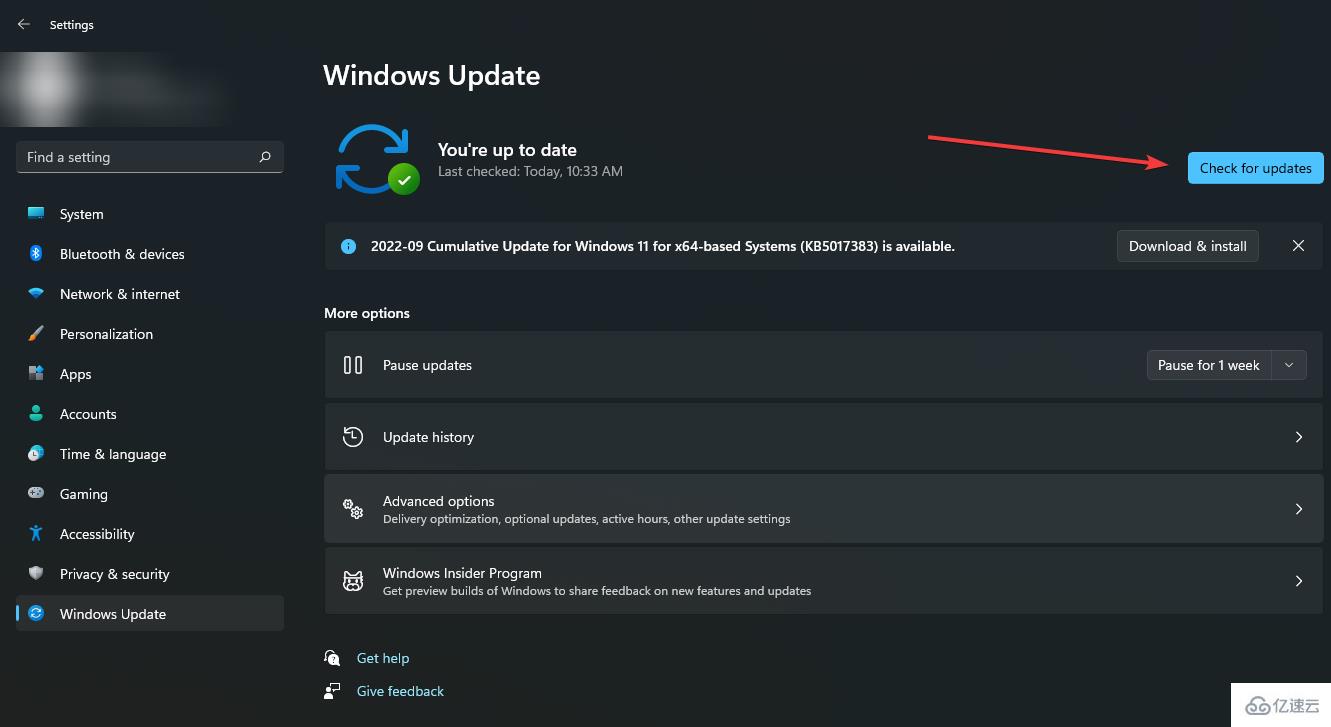Click the Privacy shield icon
Image resolution: width=1331 pixels, height=727 pixels.
36,573
